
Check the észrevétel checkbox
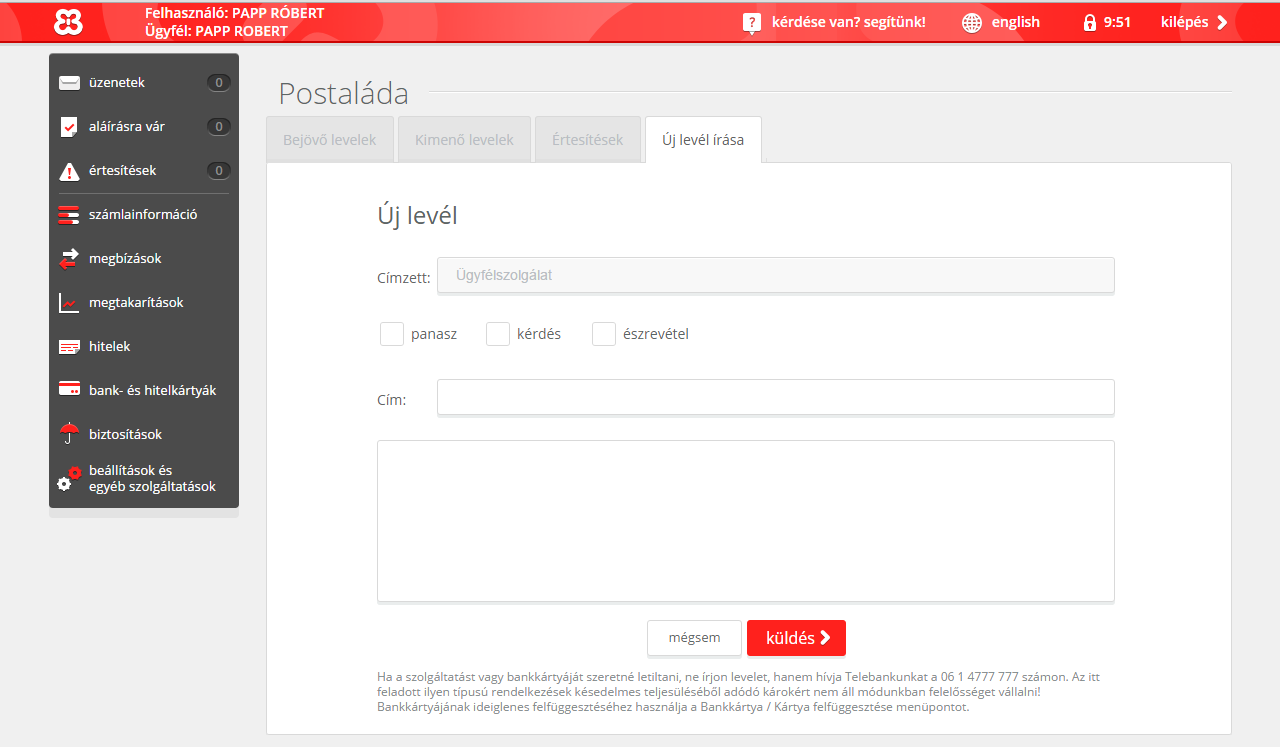point(604,334)
